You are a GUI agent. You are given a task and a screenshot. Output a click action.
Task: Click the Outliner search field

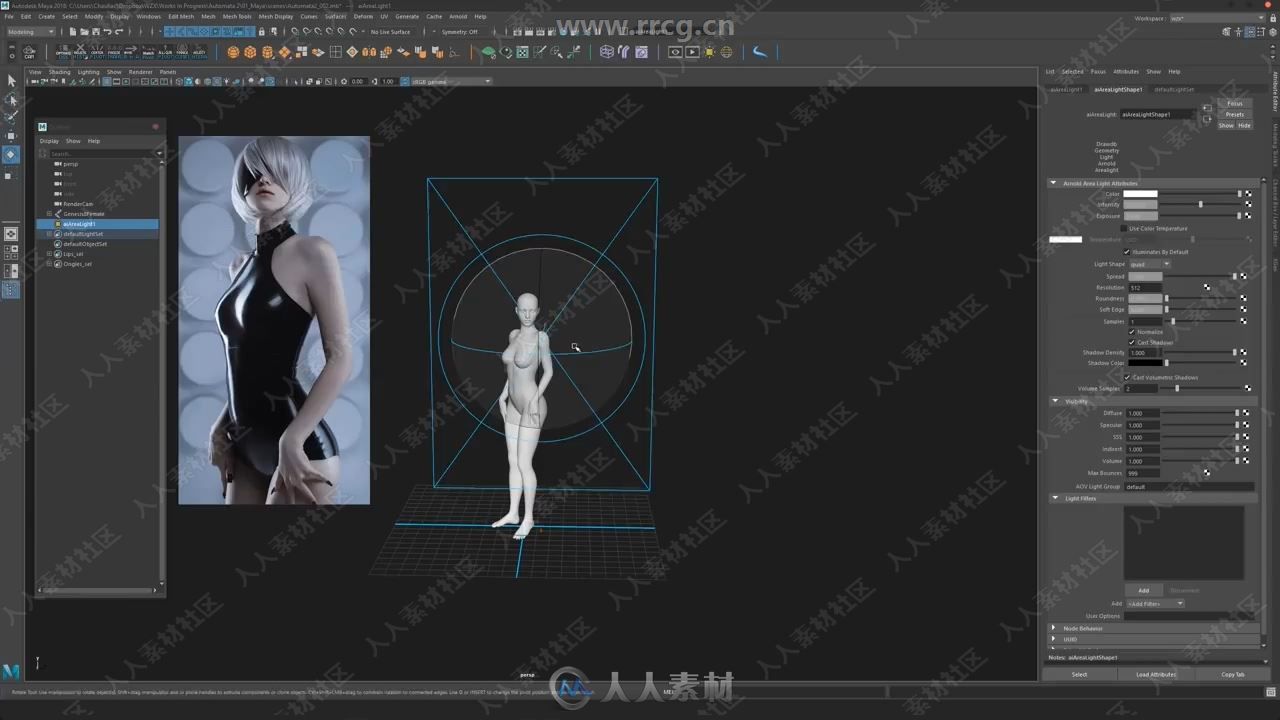pyautogui.click(x=100, y=153)
